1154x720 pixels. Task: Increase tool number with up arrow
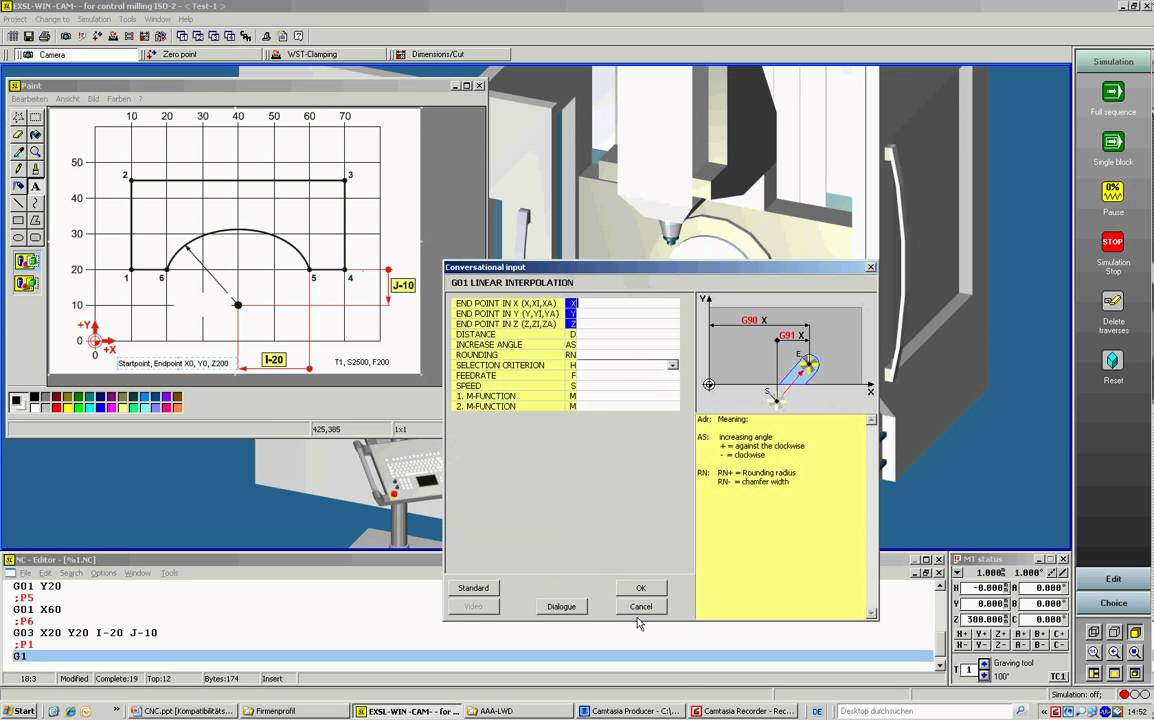pos(984,665)
